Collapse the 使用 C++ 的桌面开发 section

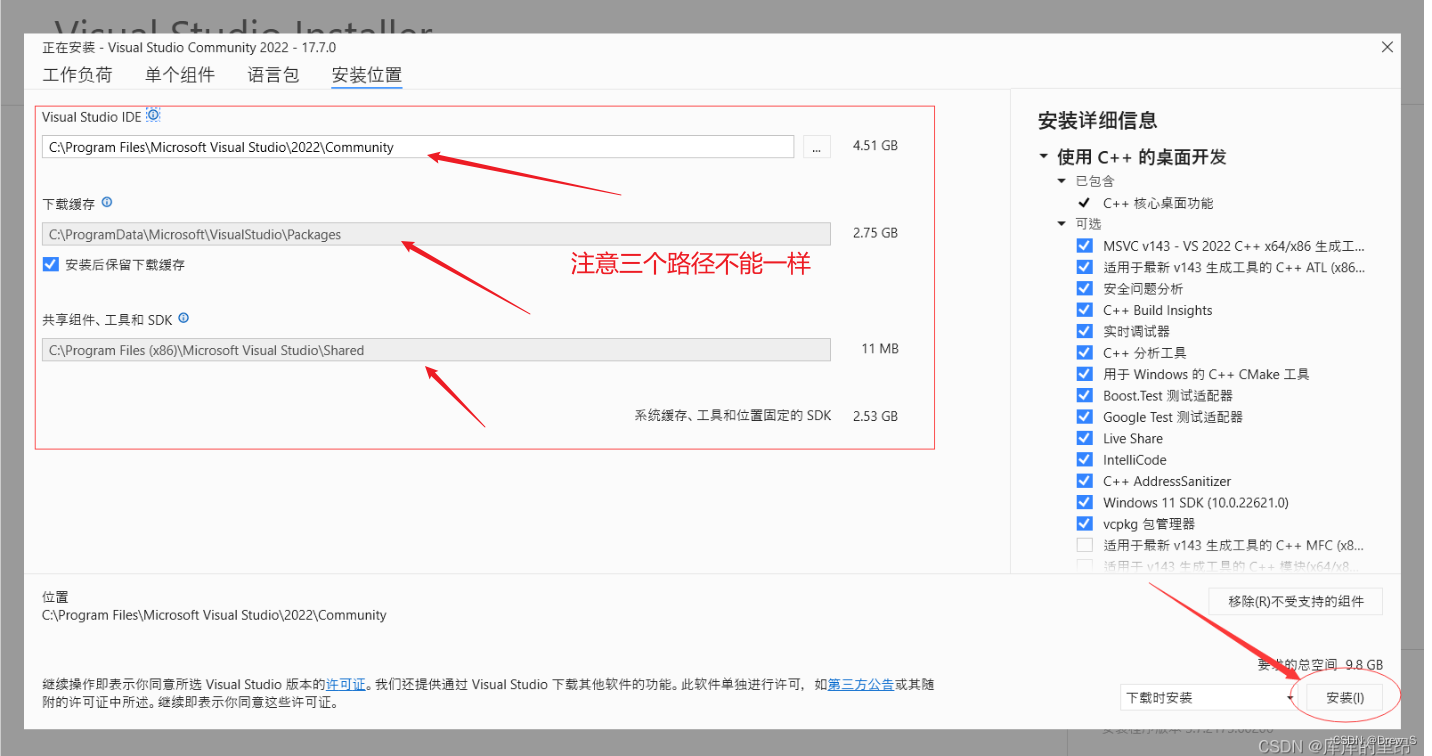[1044, 157]
